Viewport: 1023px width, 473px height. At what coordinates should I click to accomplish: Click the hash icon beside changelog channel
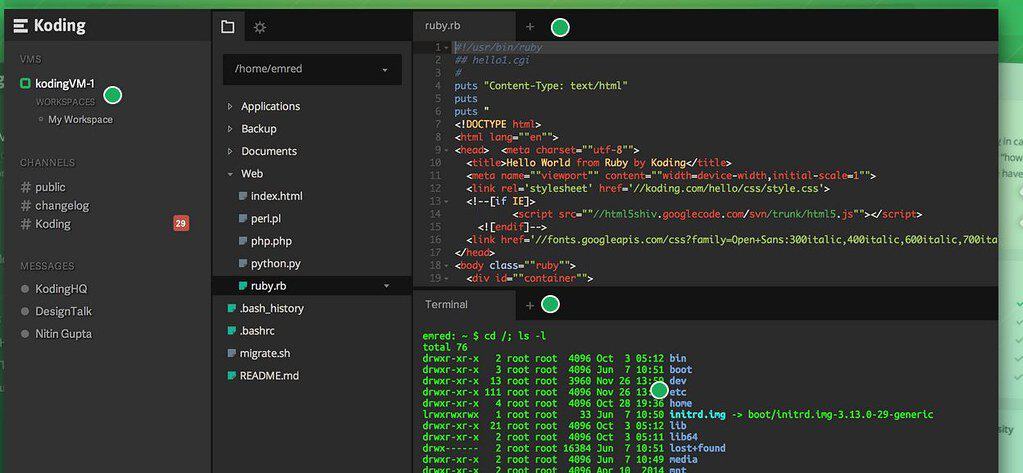point(25,206)
